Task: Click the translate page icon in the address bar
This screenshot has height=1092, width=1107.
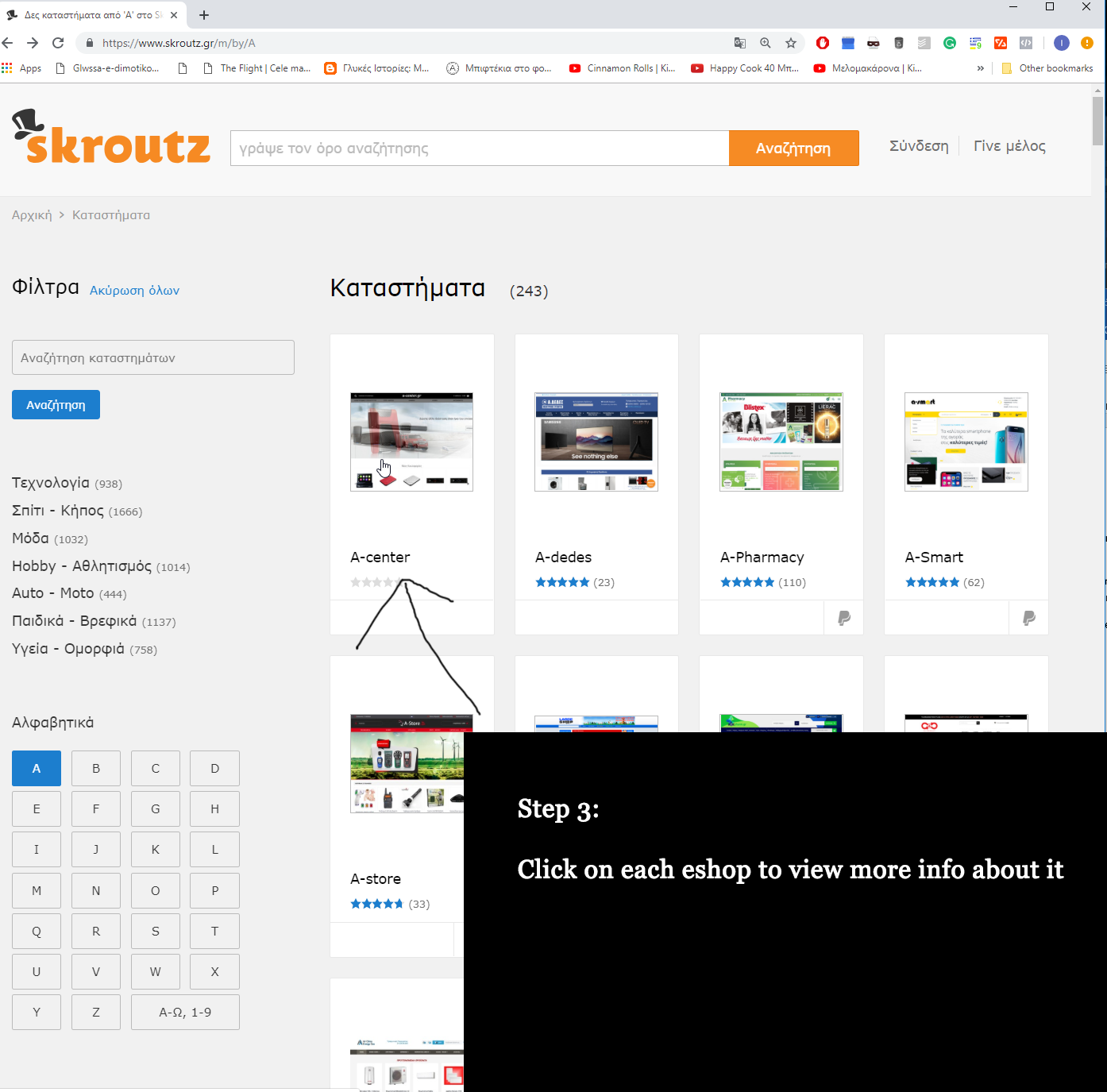Action: (740, 43)
